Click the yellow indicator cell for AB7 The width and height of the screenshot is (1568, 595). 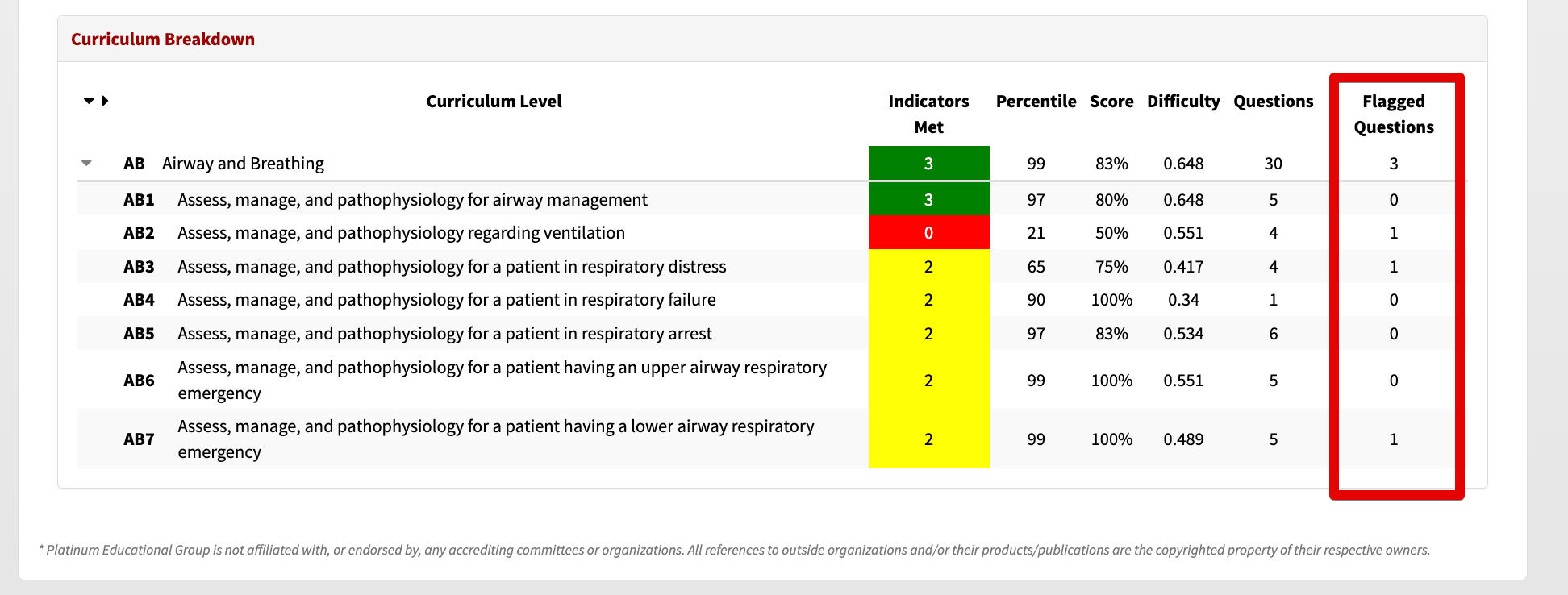tap(928, 439)
